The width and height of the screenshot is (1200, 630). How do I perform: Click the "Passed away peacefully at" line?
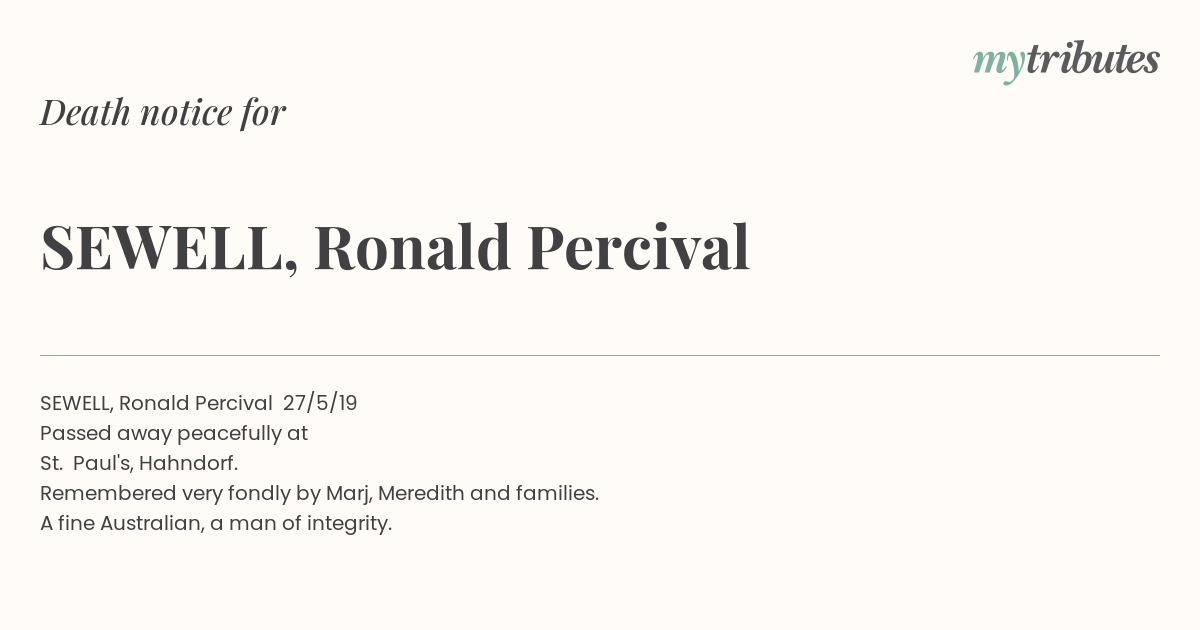pyautogui.click(x=174, y=433)
